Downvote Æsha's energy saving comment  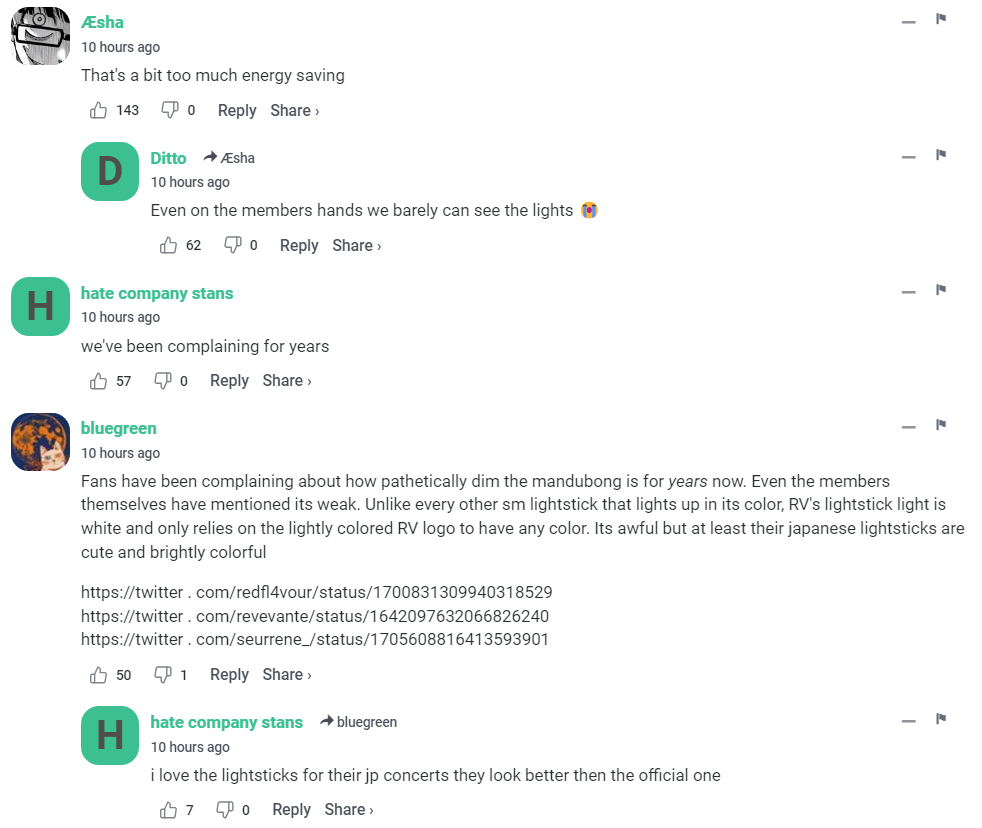(x=170, y=110)
